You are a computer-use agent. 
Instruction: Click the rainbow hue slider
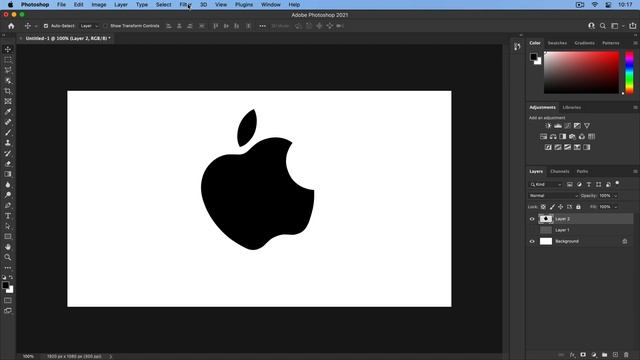pyautogui.click(x=629, y=73)
